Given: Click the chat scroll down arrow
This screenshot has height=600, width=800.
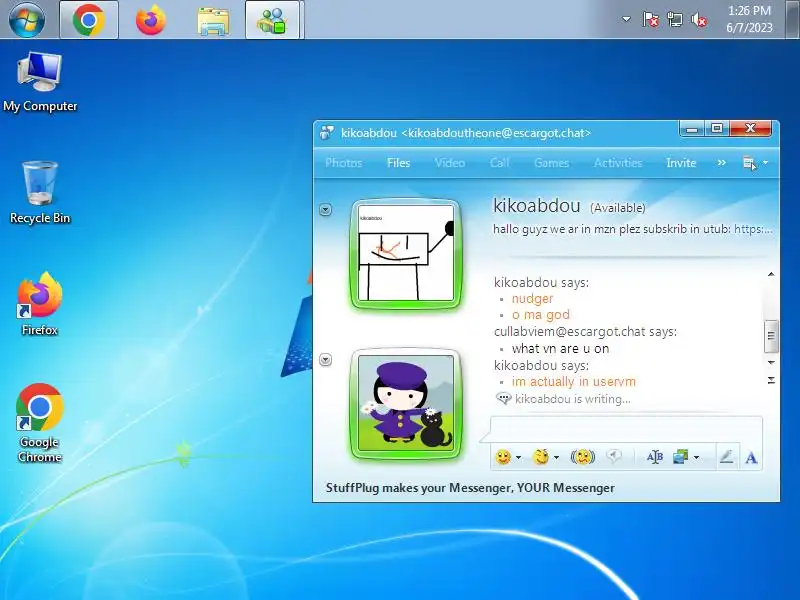Looking at the screenshot, I should coord(771,363).
